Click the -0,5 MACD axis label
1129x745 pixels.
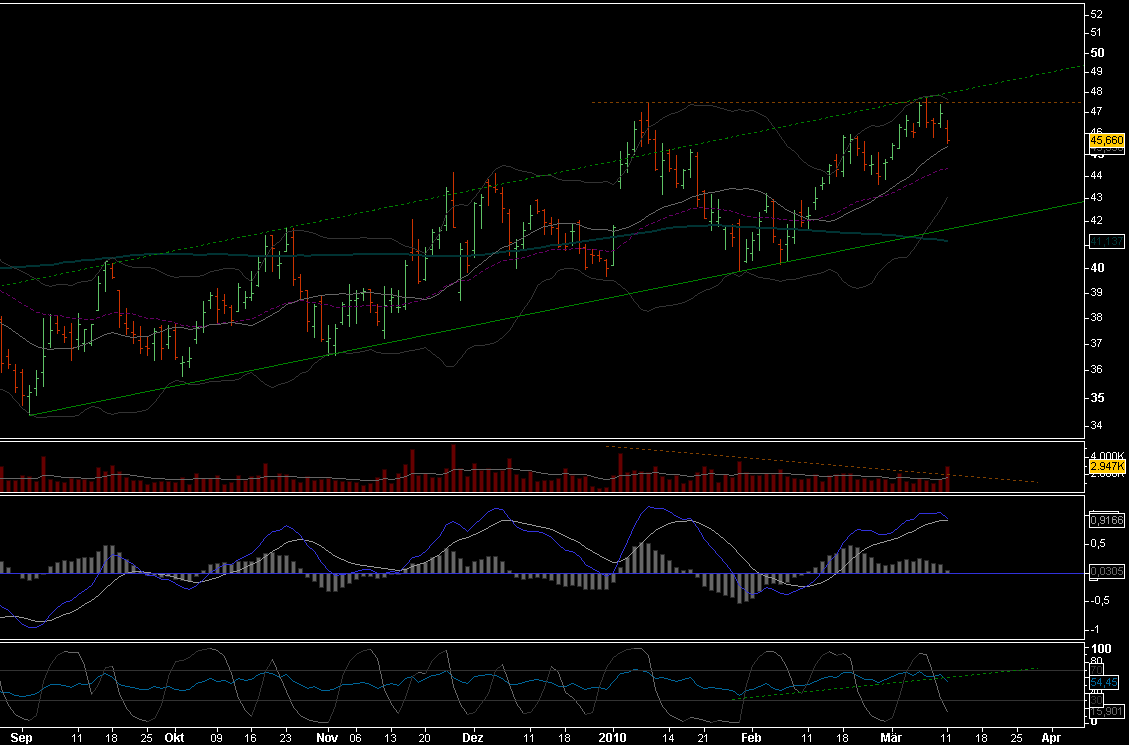point(1099,602)
